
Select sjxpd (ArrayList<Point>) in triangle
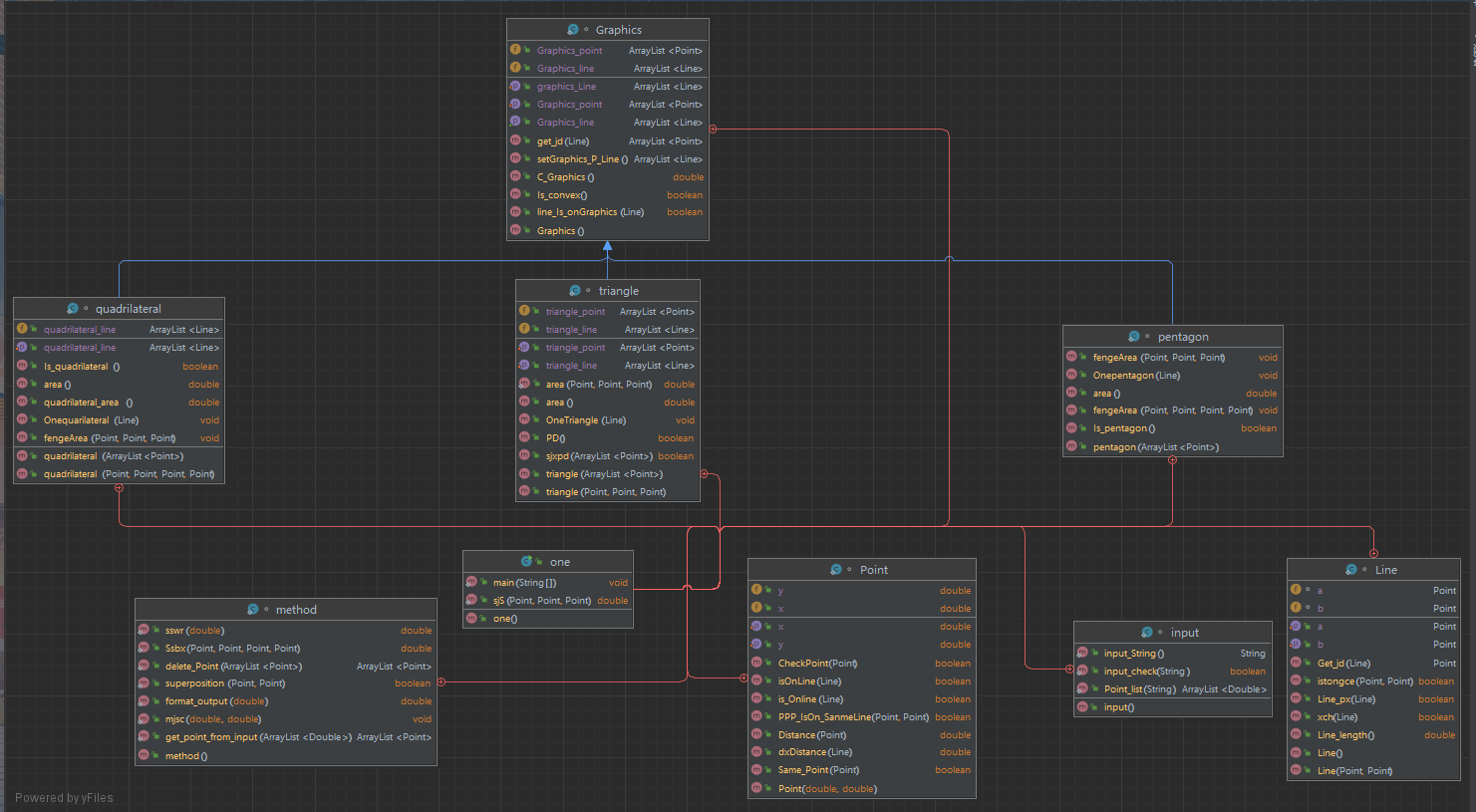pos(599,456)
